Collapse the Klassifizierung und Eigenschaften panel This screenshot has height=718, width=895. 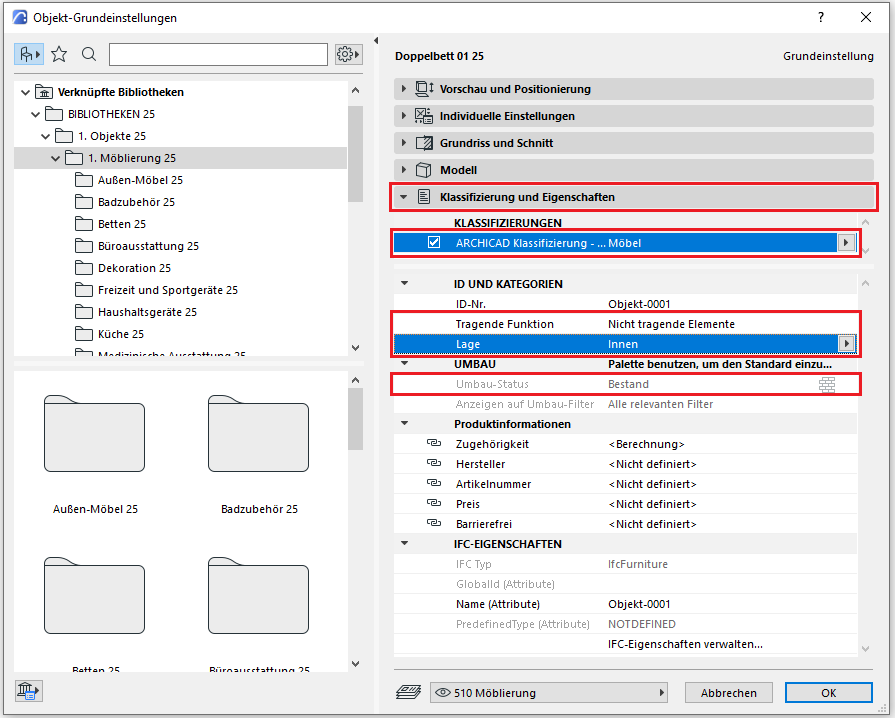tap(403, 197)
